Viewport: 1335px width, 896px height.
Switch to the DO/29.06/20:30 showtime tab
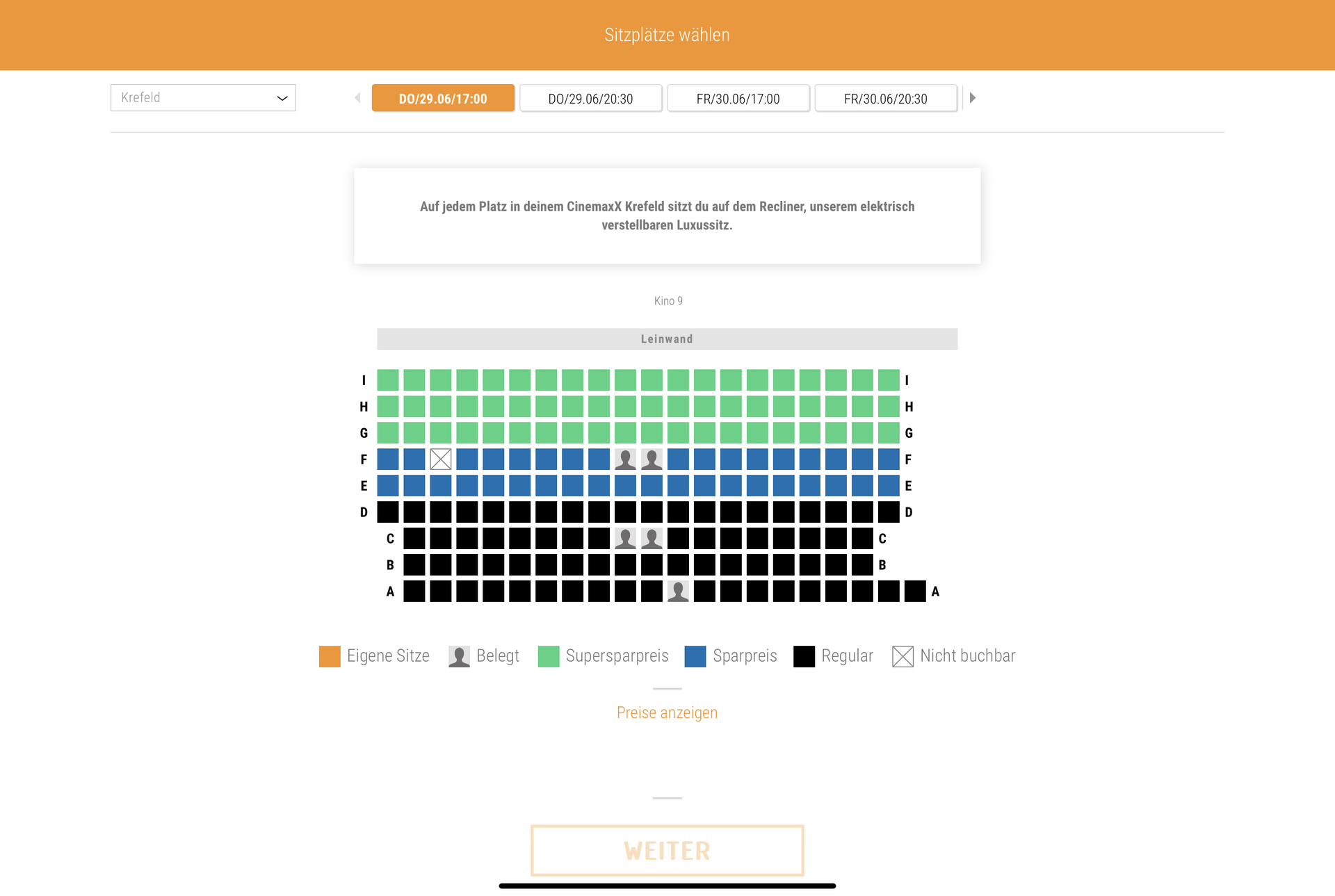[x=590, y=99]
